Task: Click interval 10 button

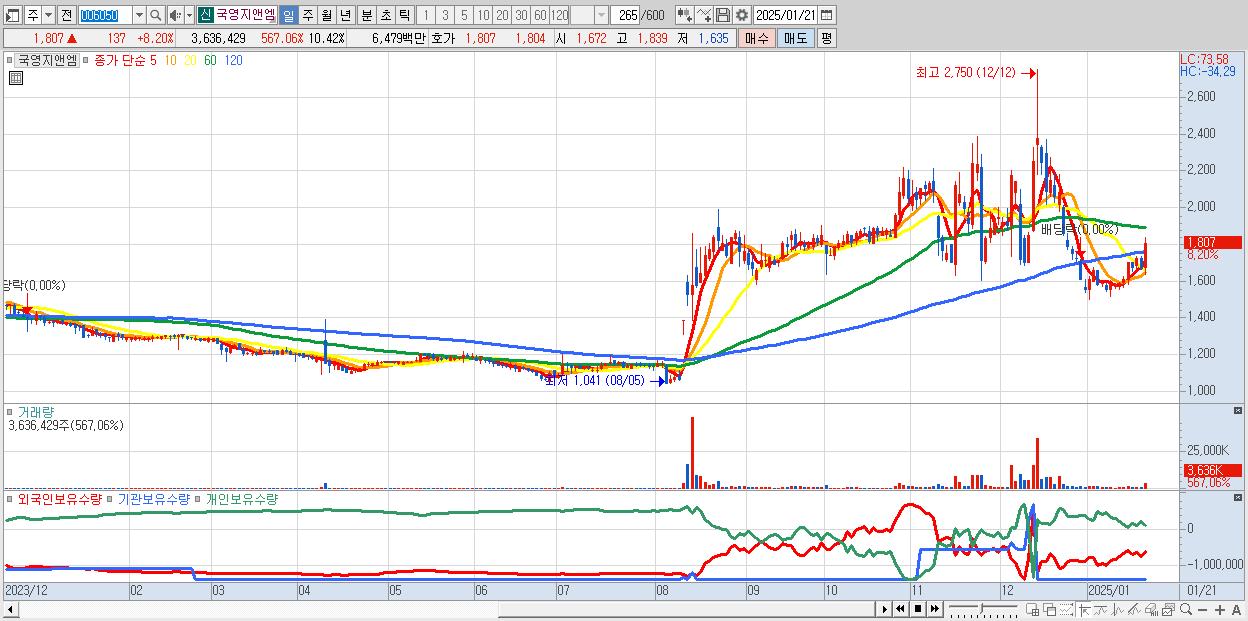Action: (x=483, y=15)
